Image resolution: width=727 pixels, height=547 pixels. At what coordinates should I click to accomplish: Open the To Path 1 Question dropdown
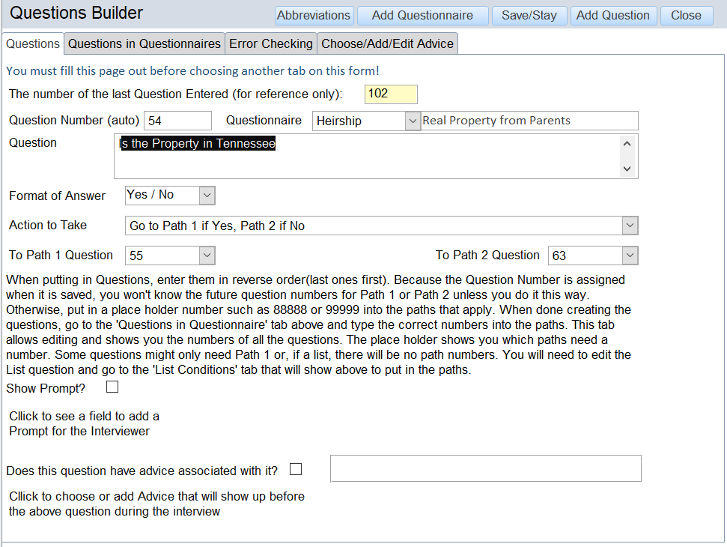(x=206, y=256)
